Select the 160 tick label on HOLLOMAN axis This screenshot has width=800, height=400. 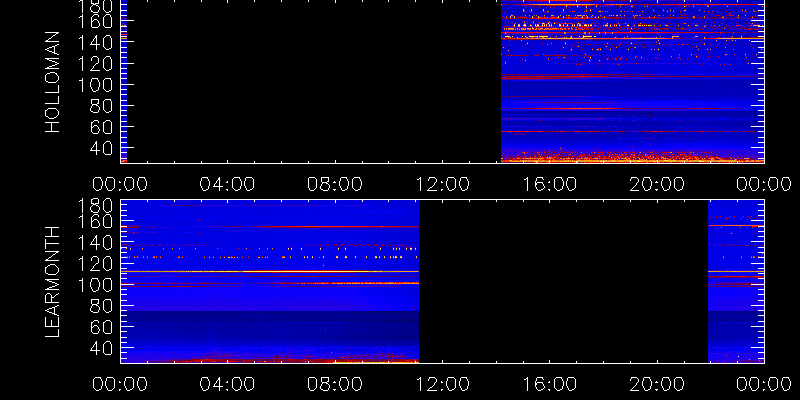(x=96, y=21)
